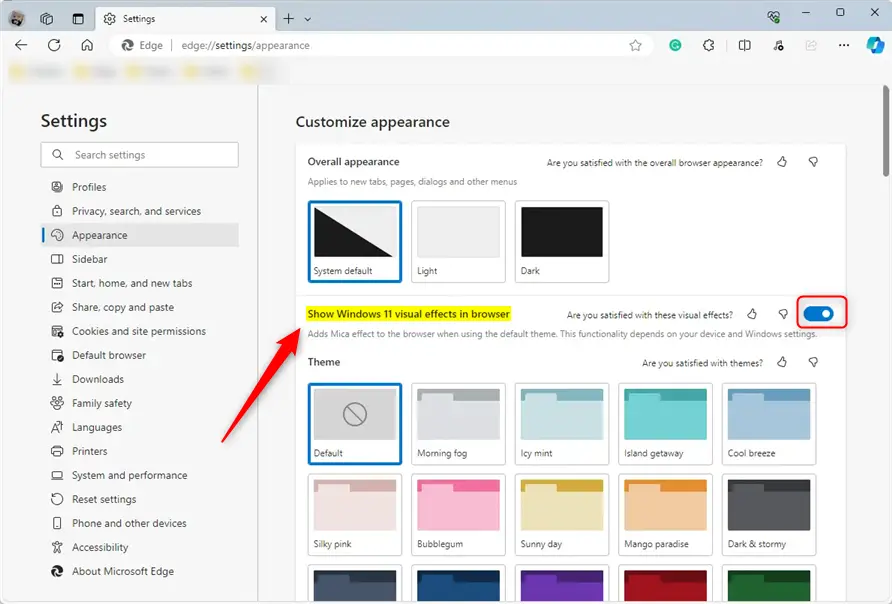
Task: Open the Grammarly extension icon
Action: pos(675,45)
